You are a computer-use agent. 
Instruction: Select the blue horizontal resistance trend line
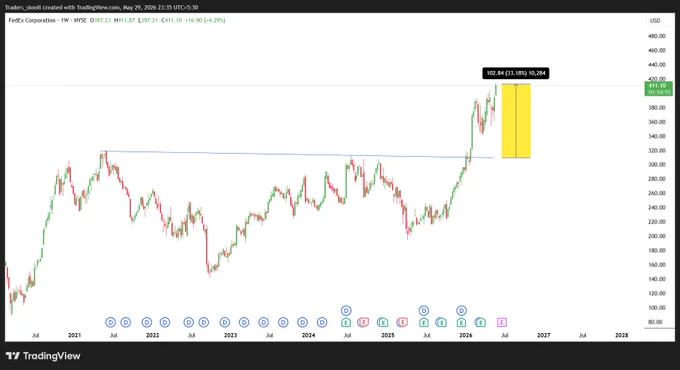pyautogui.click(x=296, y=154)
